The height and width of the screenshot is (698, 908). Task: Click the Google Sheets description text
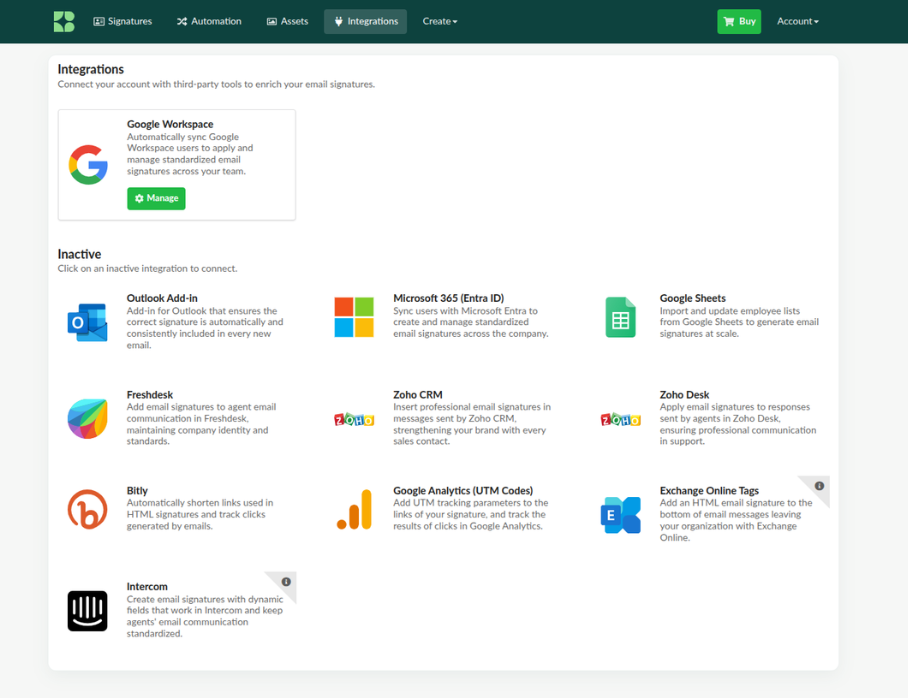[739, 322]
